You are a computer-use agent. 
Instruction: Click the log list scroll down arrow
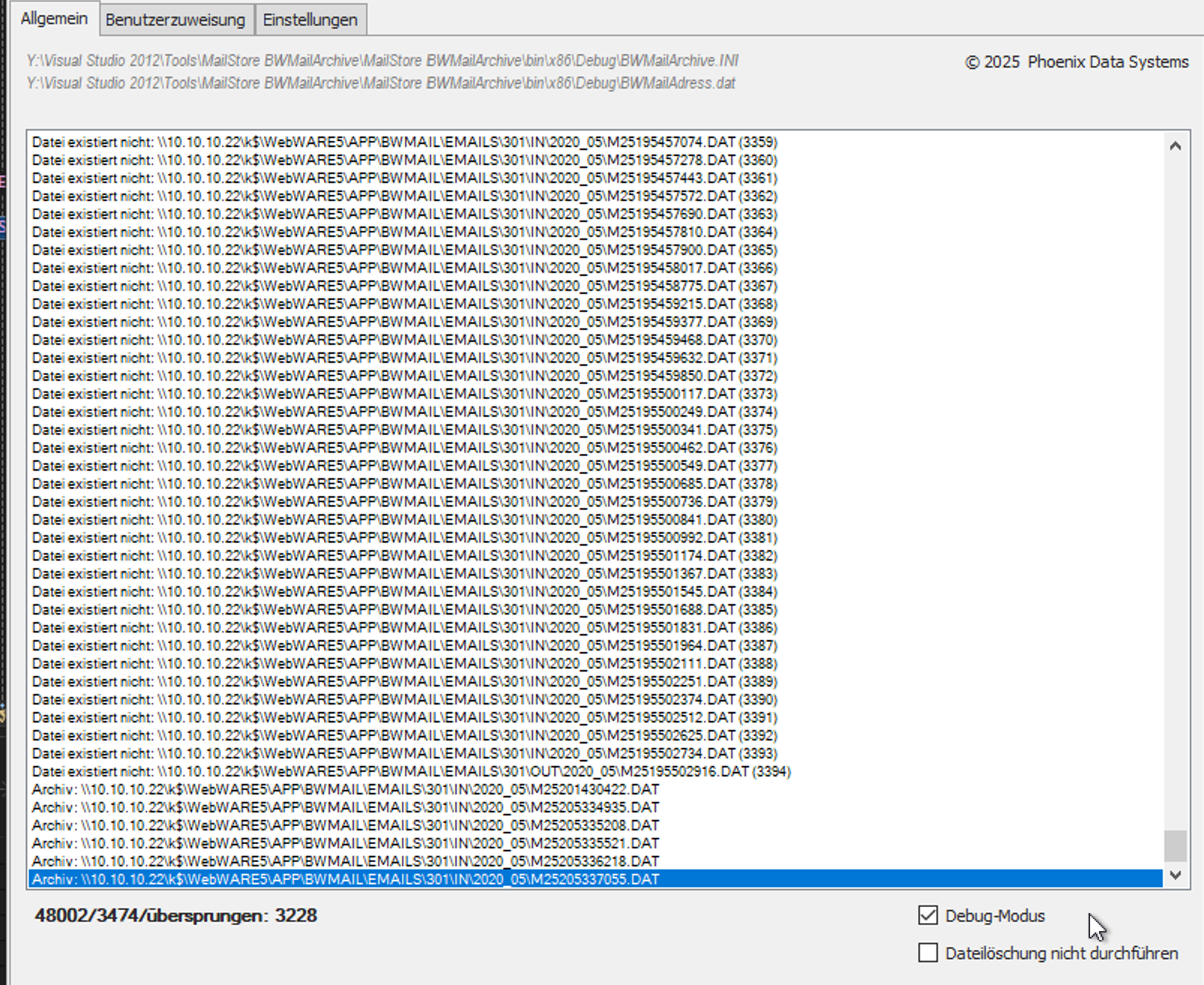pyautogui.click(x=1175, y=876)
